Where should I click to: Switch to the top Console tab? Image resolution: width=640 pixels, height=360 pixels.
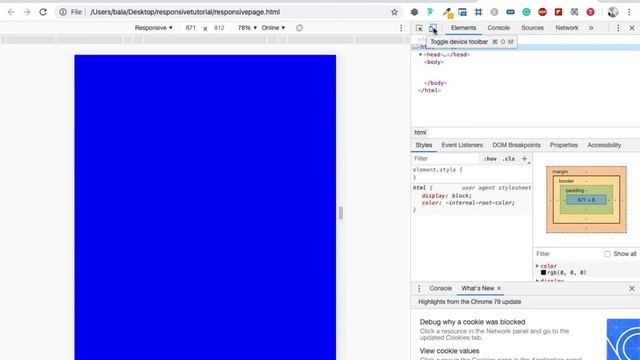(x=498, y=28)
